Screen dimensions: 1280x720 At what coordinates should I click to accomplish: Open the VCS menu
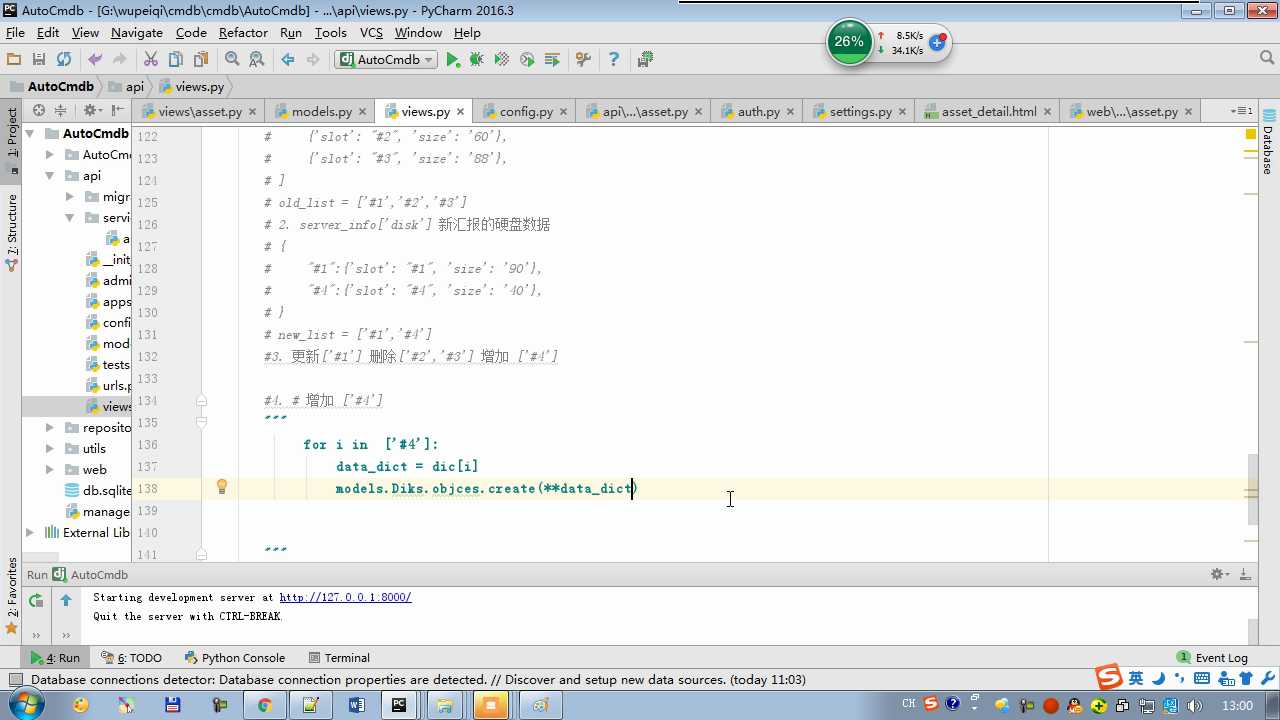tap(371, 32)
